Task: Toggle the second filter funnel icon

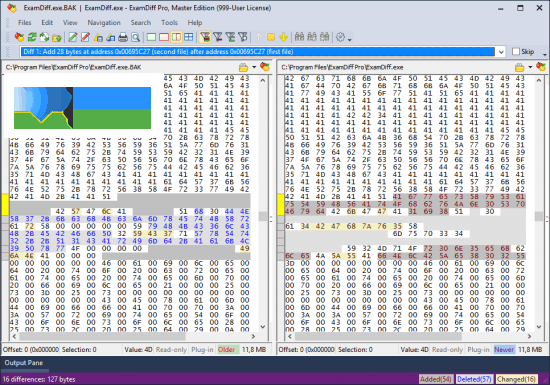Action: tap(217, 37)
